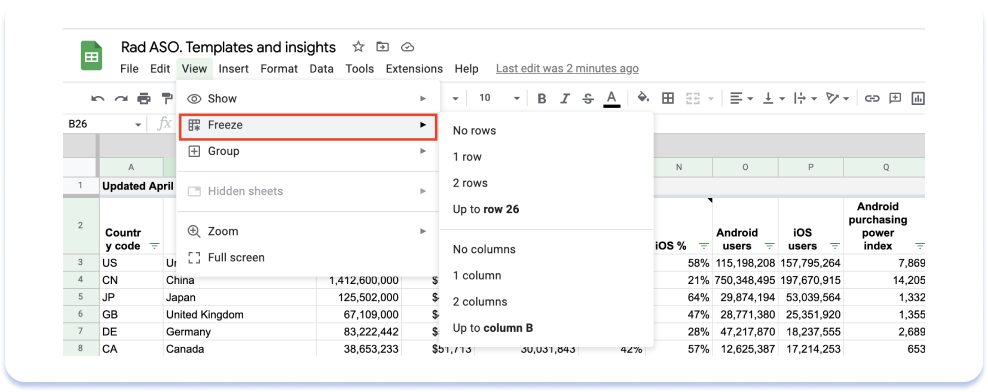Undo the last action
Screen dimensions: 988x392
pos(98,98)
